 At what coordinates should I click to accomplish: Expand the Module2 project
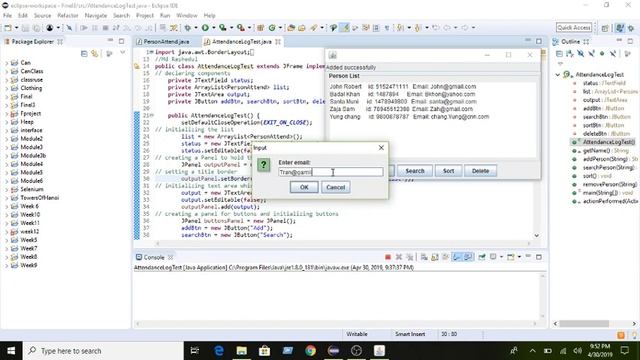coord(6,139)
